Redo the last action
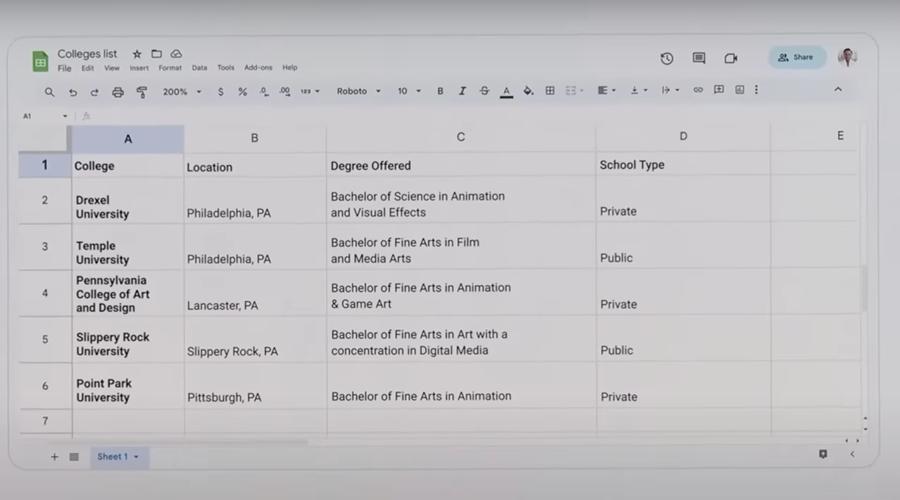 94,92
